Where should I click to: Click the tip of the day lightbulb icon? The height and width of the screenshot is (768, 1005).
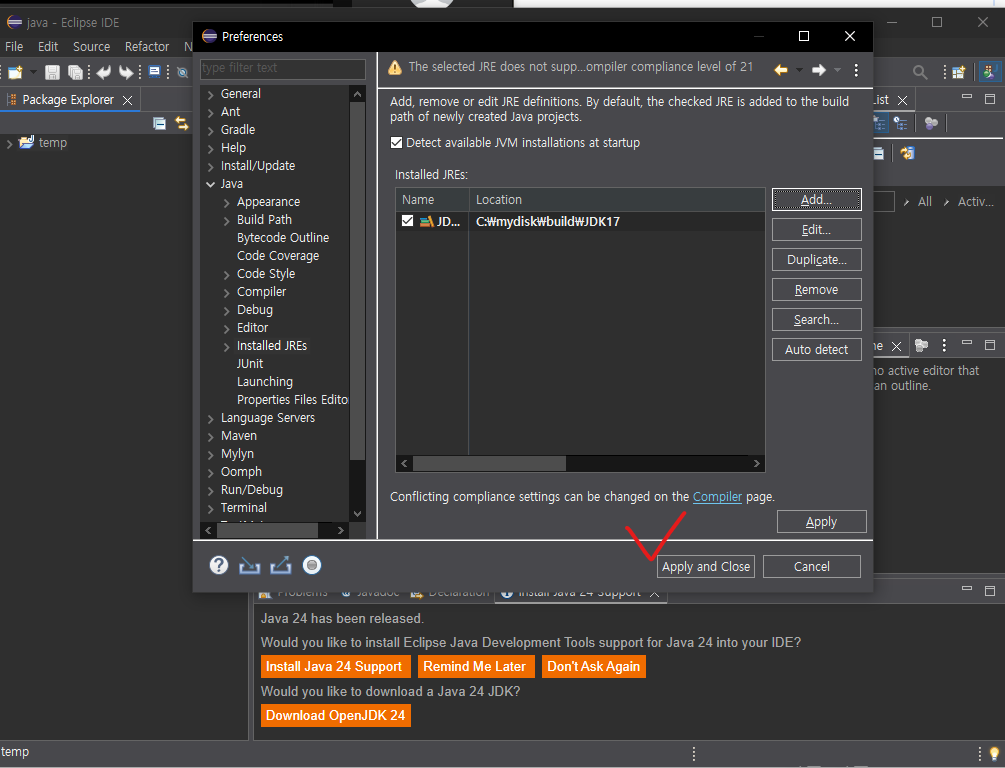pyautogui.click(x=994, y=753)
